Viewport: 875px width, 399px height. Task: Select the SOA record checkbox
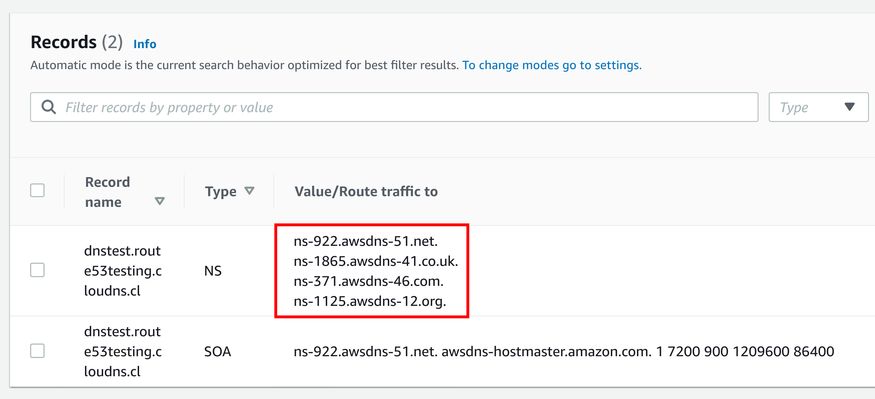pos(37,351)
